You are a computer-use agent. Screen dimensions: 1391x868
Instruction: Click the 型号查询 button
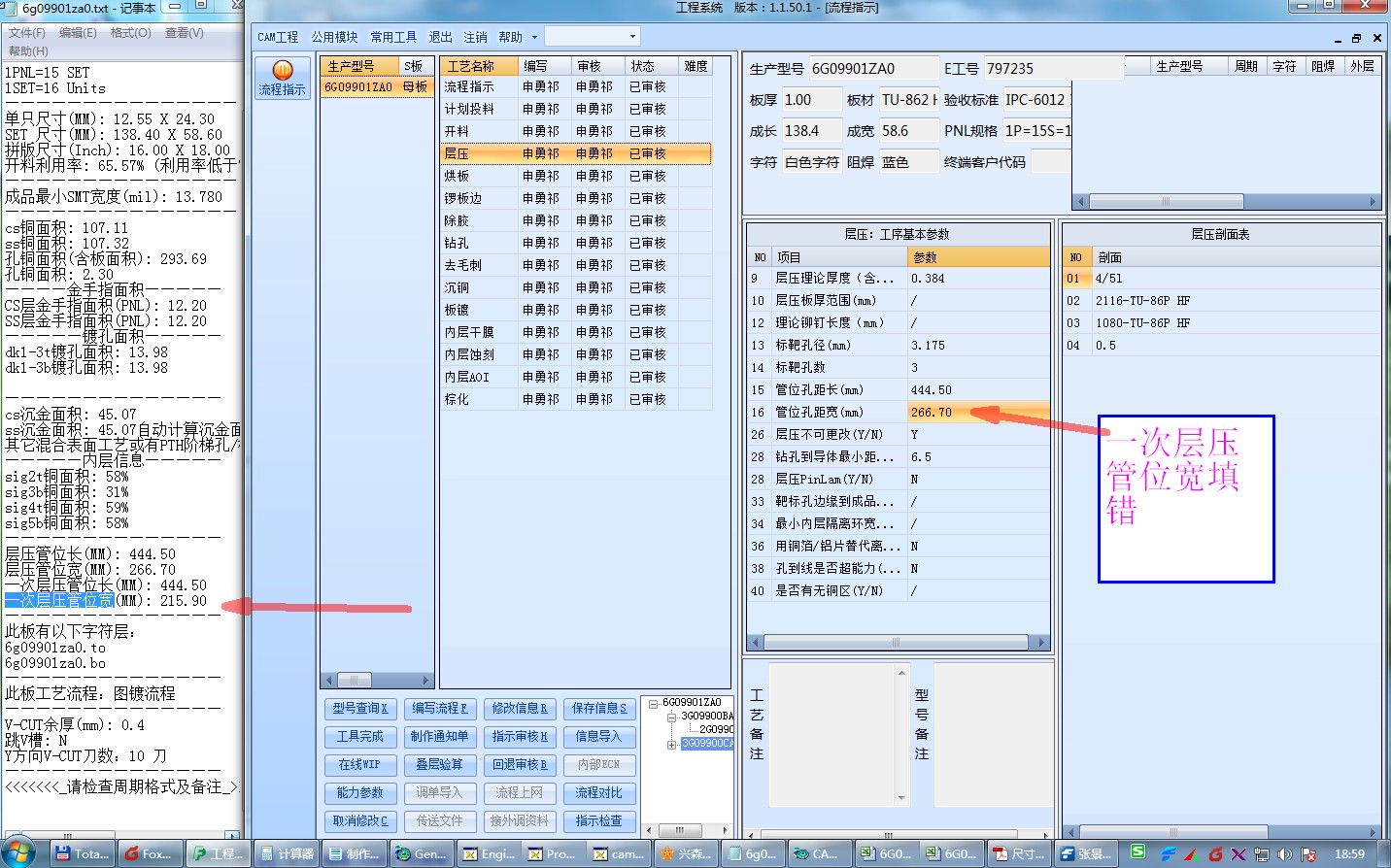point(360,709)
